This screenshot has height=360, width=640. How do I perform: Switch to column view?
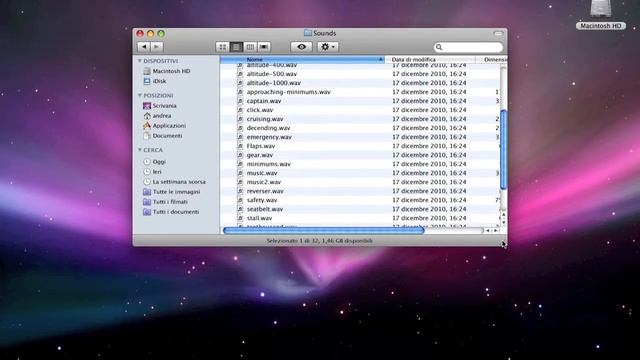[250, 47]
